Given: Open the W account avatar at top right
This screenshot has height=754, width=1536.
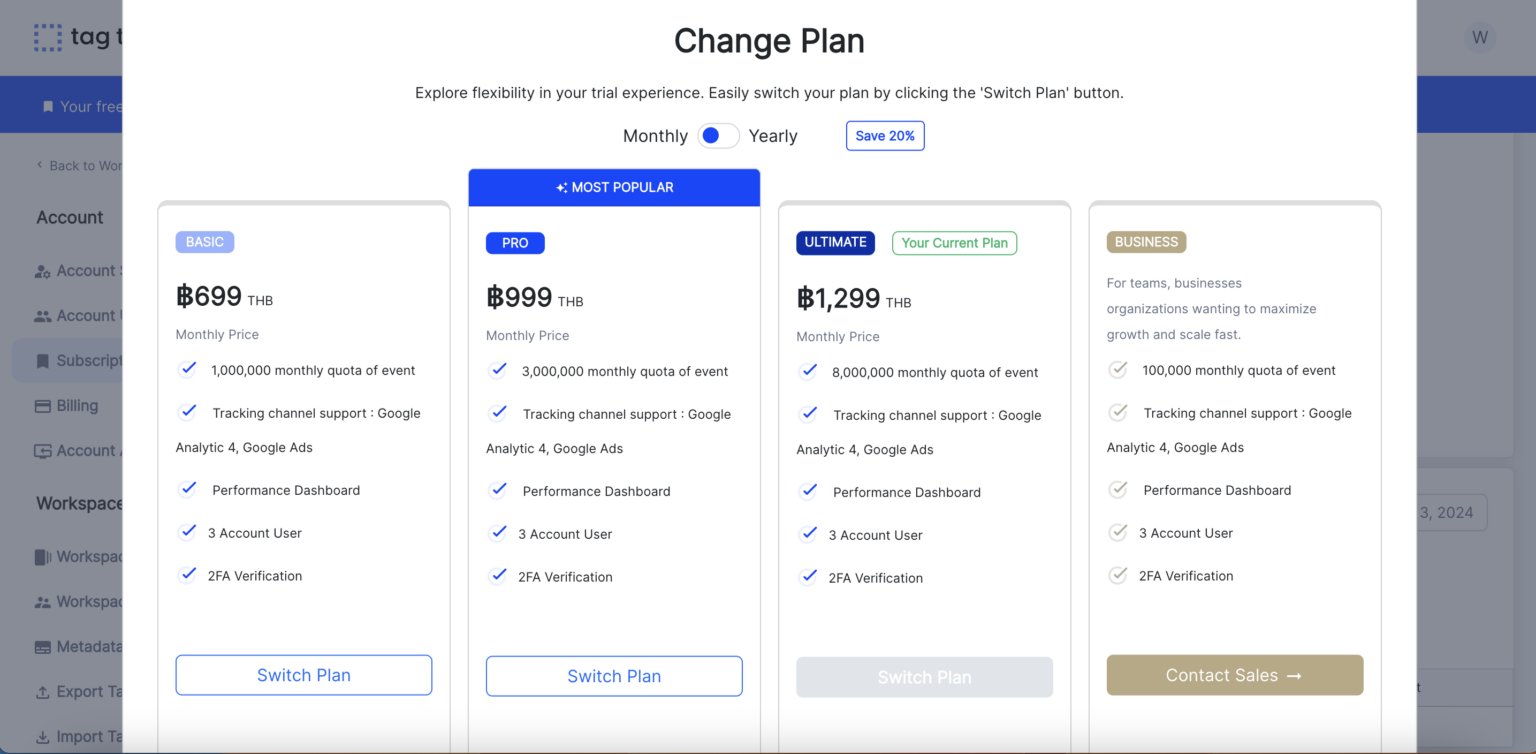Looking at the screenshot, I should [1480, 37].
